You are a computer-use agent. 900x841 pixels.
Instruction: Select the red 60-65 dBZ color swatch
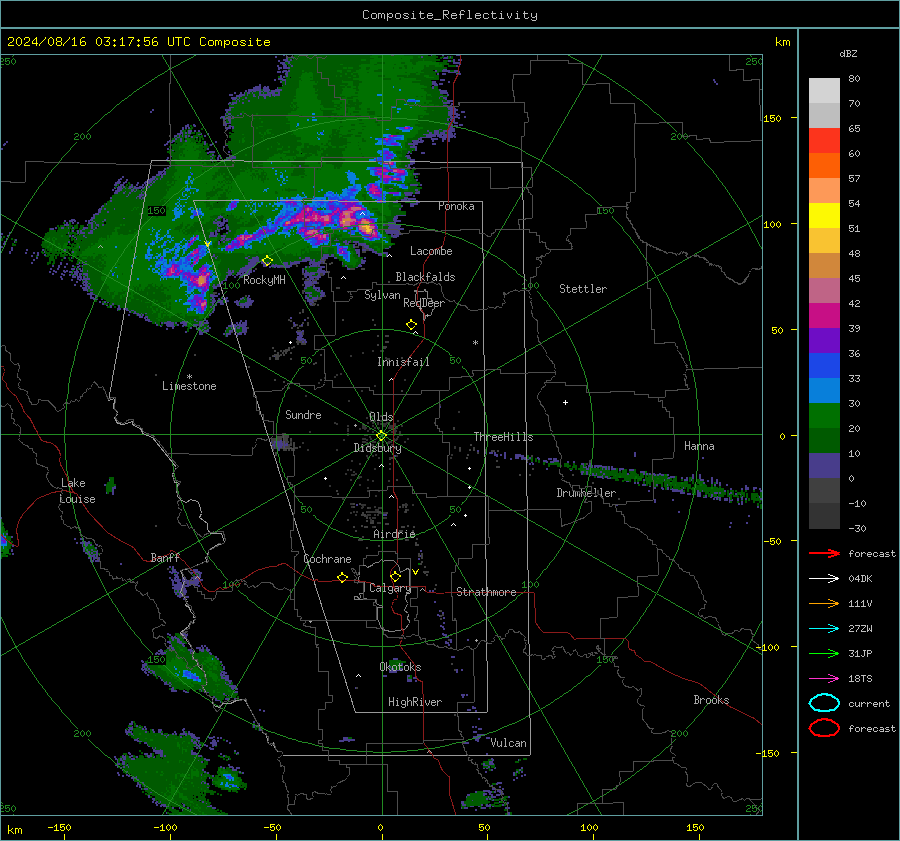(x=824, y=141)
